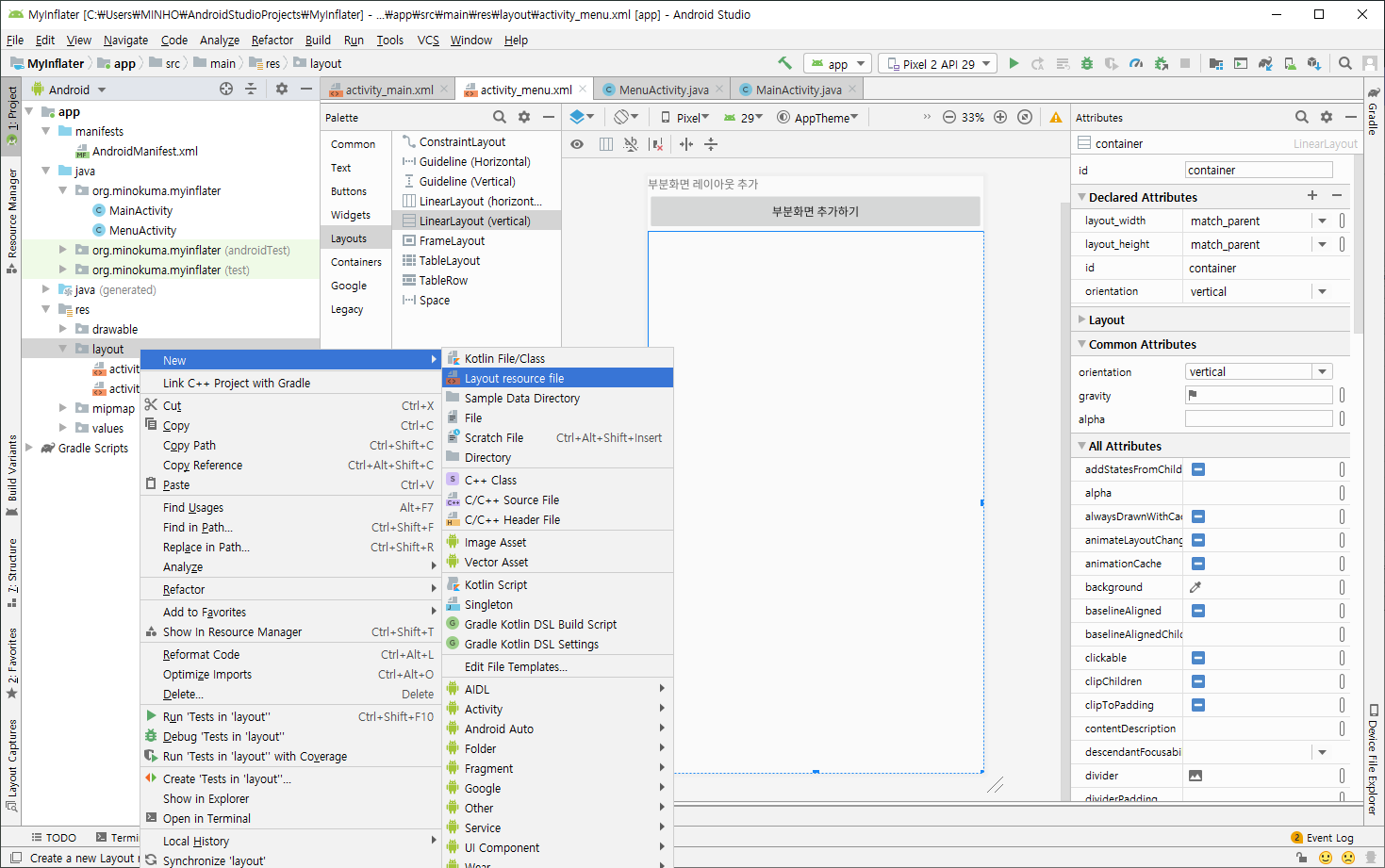Screen dimensions: 1385x868
Task: Toggle clickable attribute value
Action: pos(1198,658)
